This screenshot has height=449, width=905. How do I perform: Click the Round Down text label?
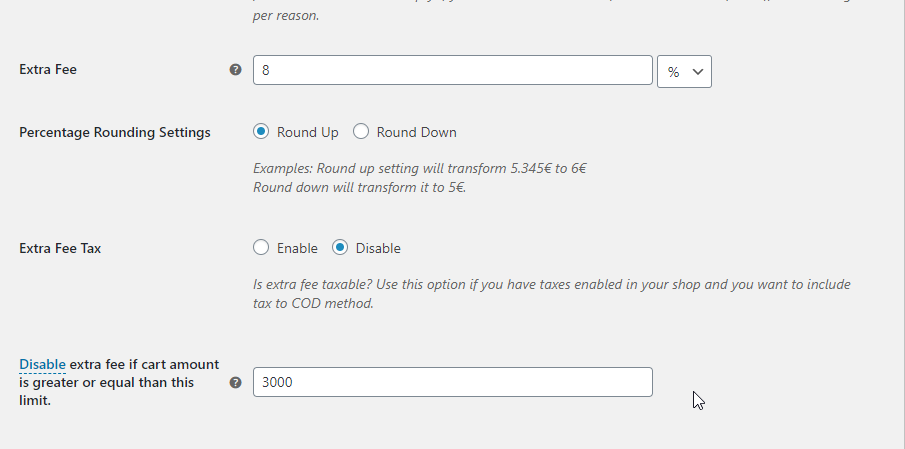click(417, 132)
